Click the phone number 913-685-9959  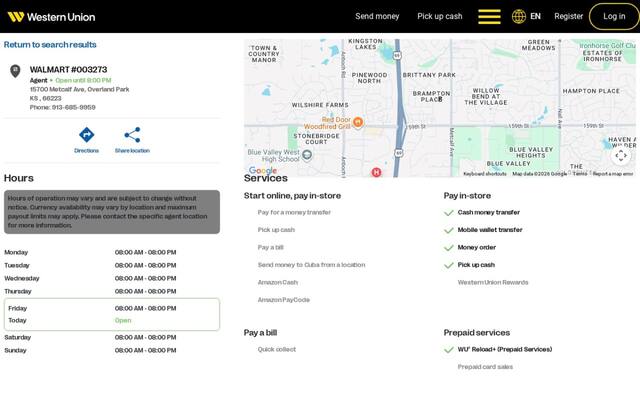click(73, 107)
